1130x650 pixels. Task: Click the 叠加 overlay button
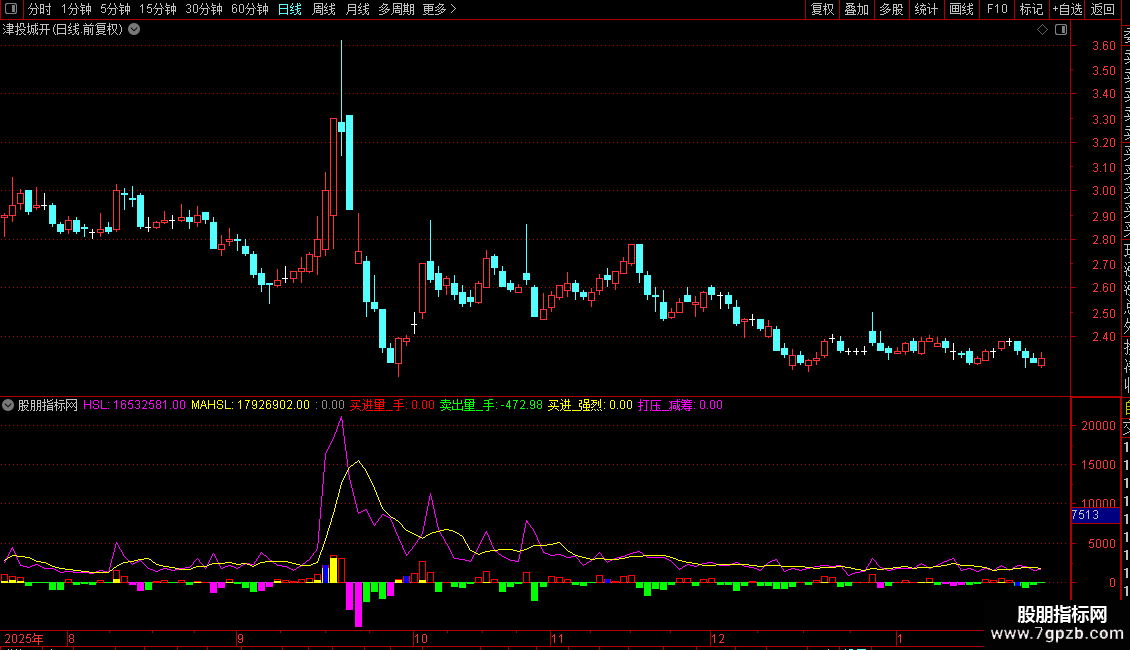pyautogui.click(x=856, y=9)
